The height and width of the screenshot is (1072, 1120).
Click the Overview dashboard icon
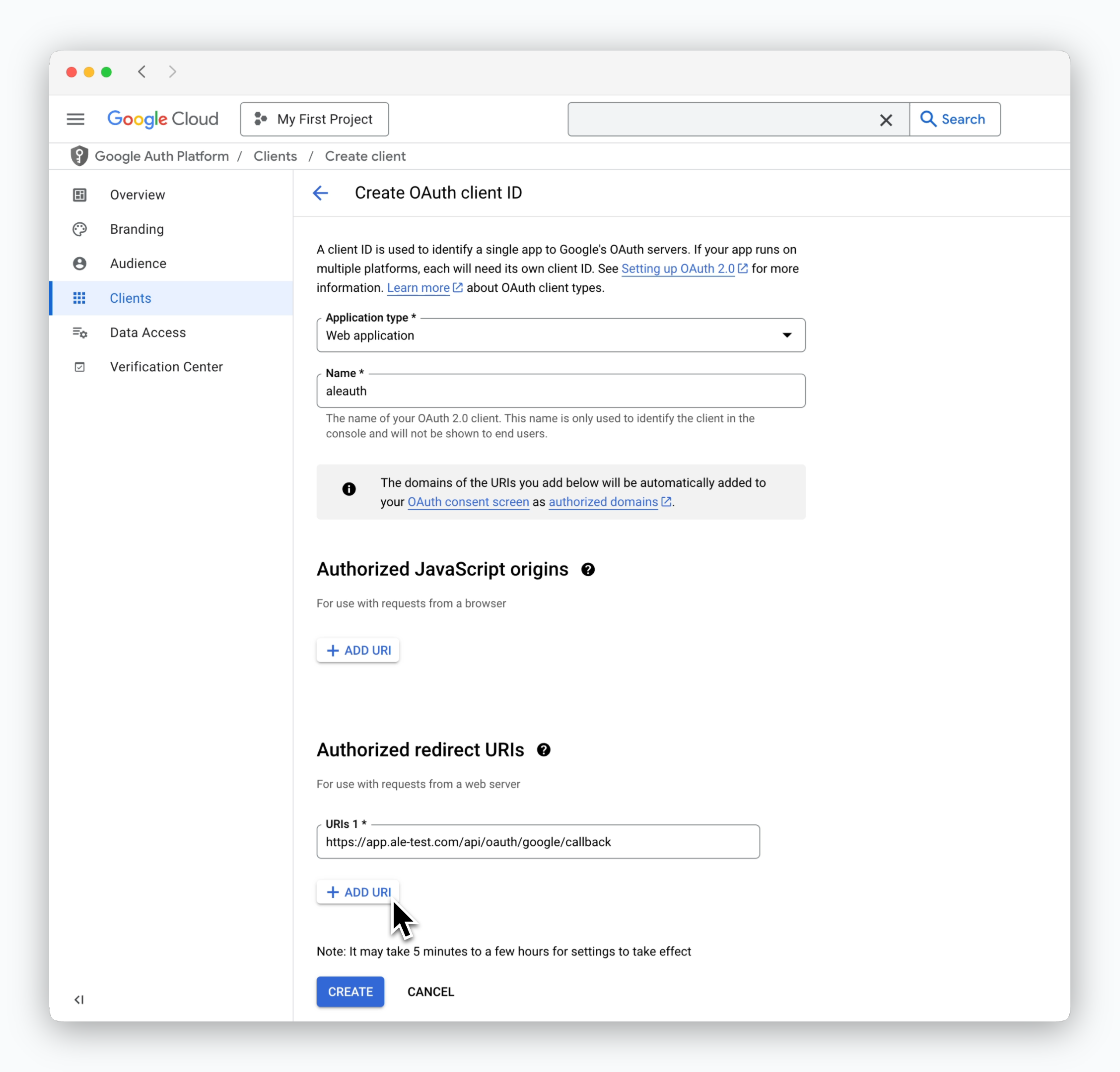79,195
